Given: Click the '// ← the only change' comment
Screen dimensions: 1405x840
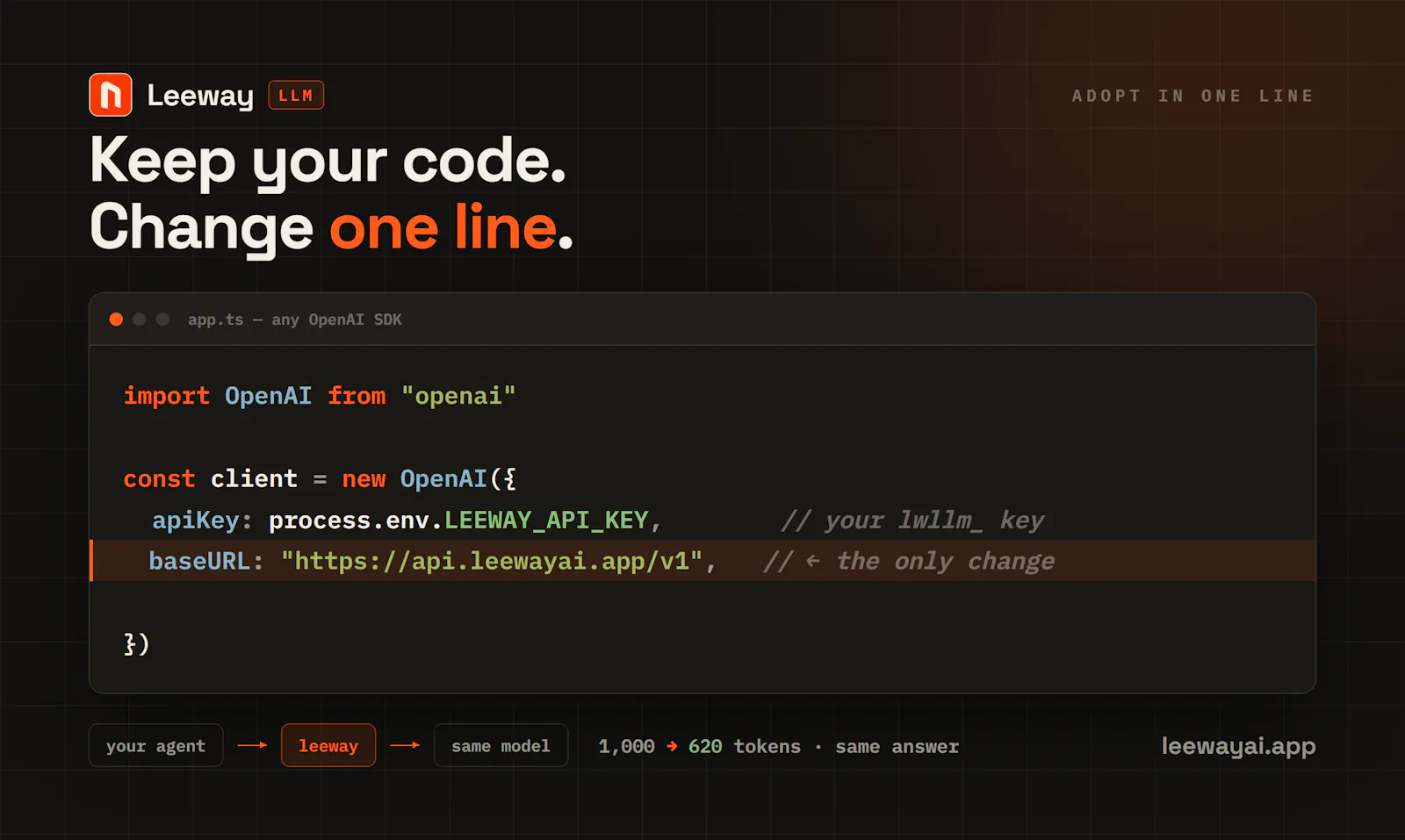Looking at the screenshot, I should click(909, 561).
